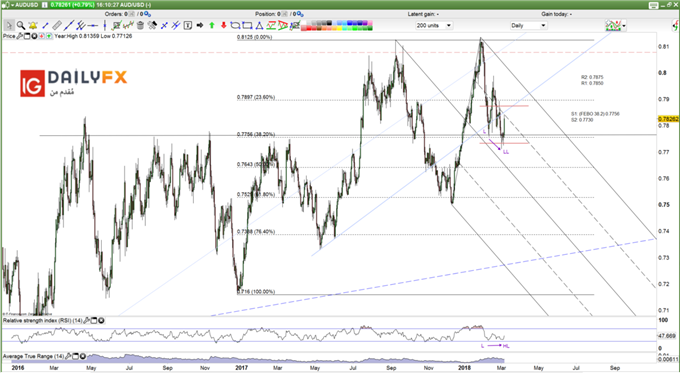Remove the Average True Range panel
Viewport: 680px width, 373px height.
point(82,357)
